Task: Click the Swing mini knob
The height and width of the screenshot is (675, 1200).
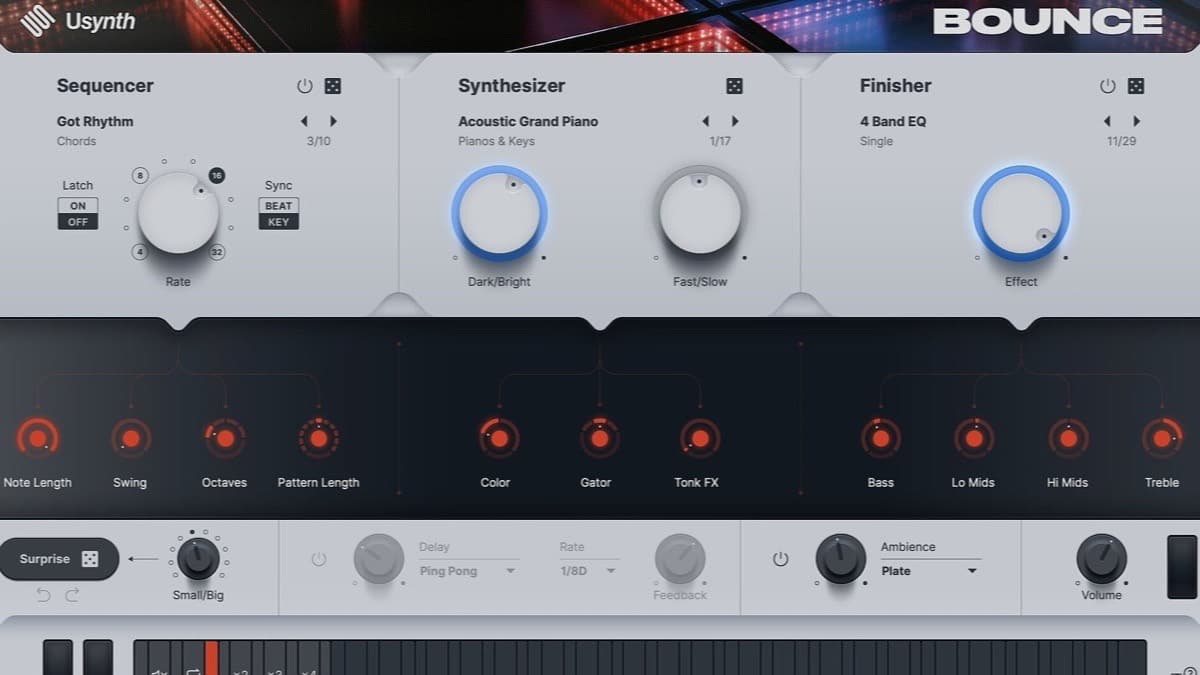Action: coord(130,438)
